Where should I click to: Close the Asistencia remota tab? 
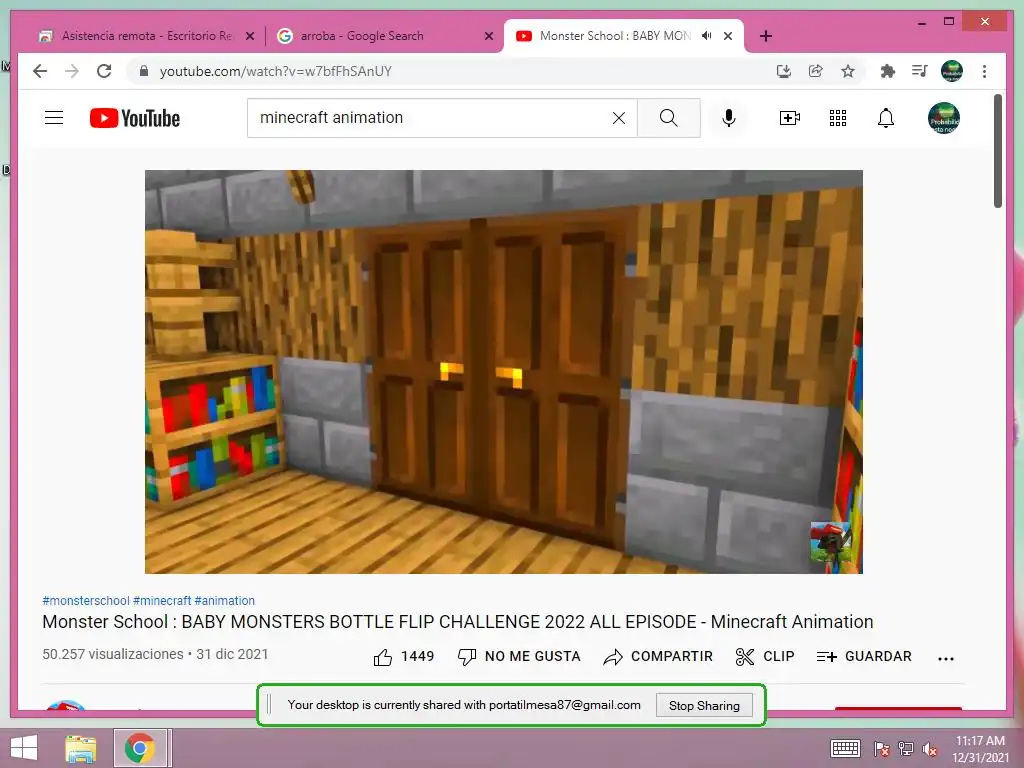tap(249, 36)
